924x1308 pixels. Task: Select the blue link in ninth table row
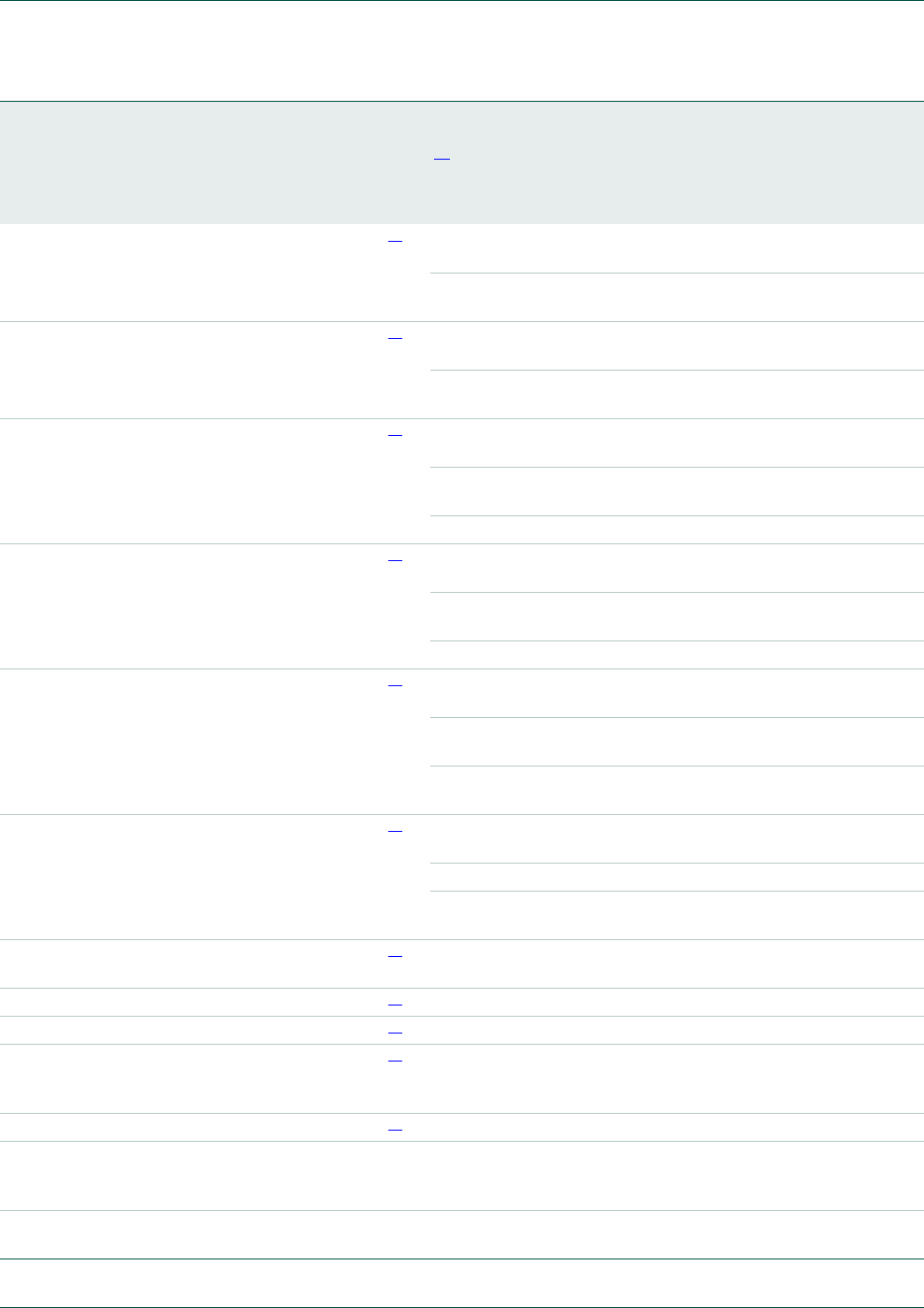tap(394, 1032)
